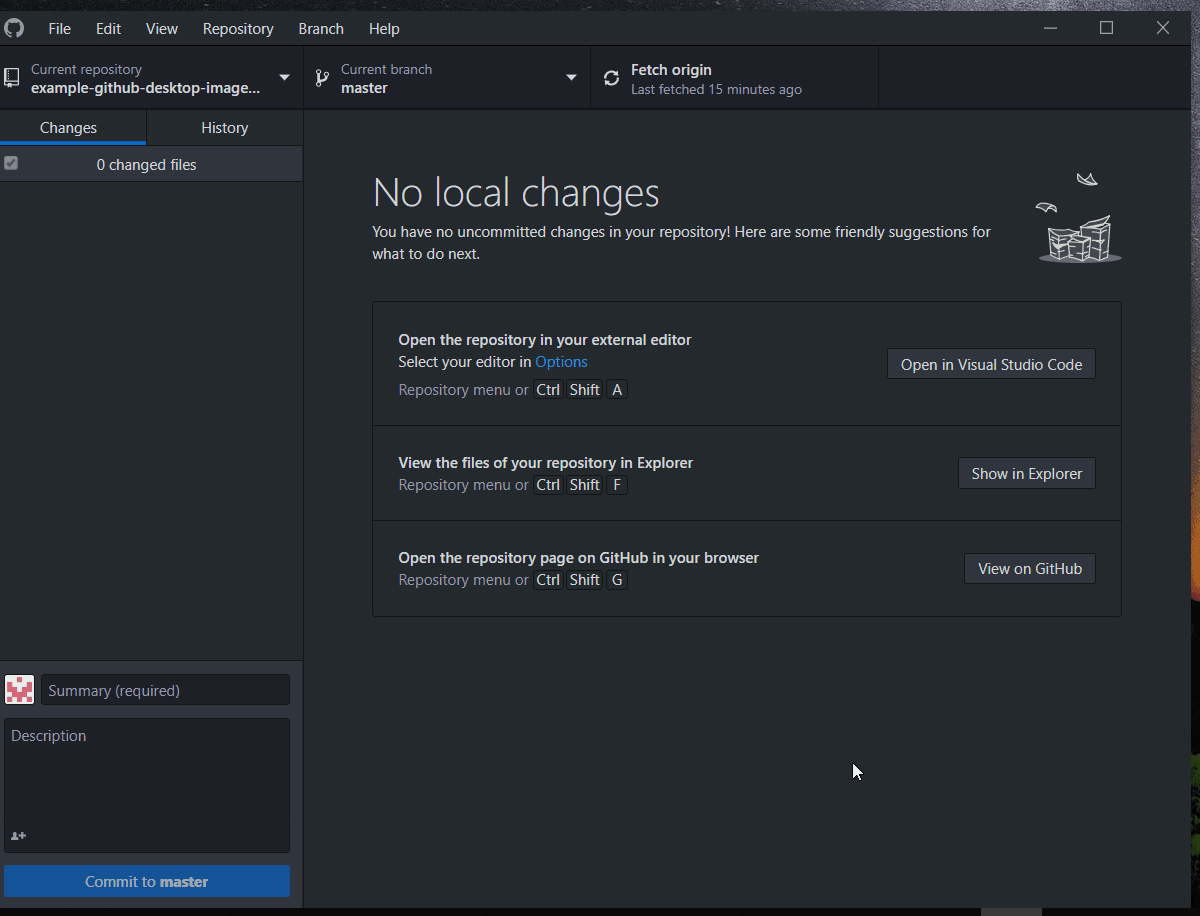This screenshot has width=1200, height=916.
Task: Maximize the GitHub Desktop window
Action: point(1106,28)
